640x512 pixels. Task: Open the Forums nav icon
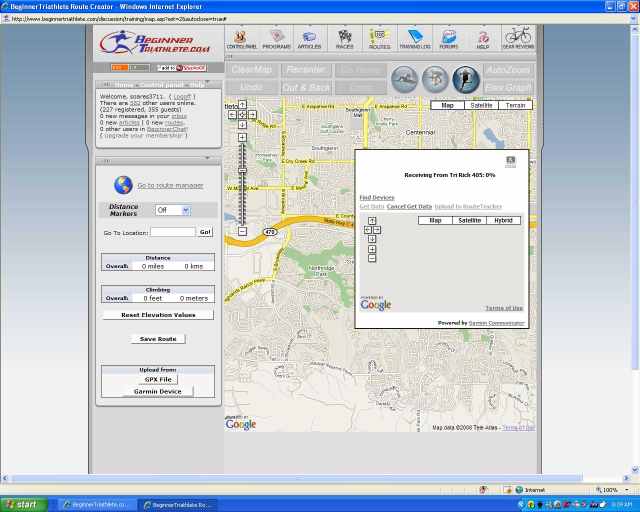click(x=449, y=39)
